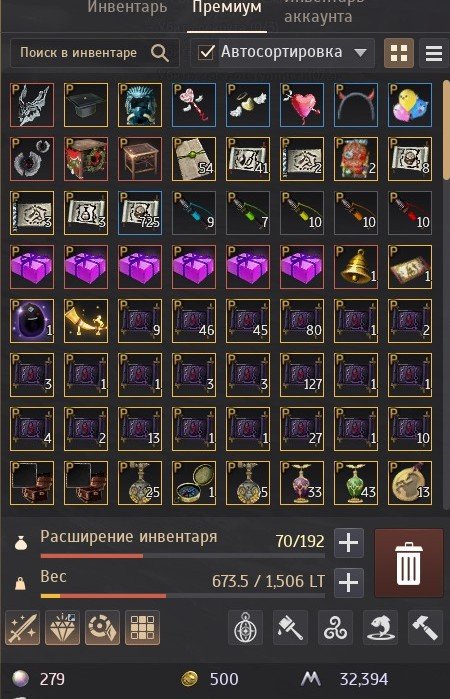Viewport: 450px width, 699px height.
Task: Toggle the Автосортировка checkbox
Action: tap(206, 52)
